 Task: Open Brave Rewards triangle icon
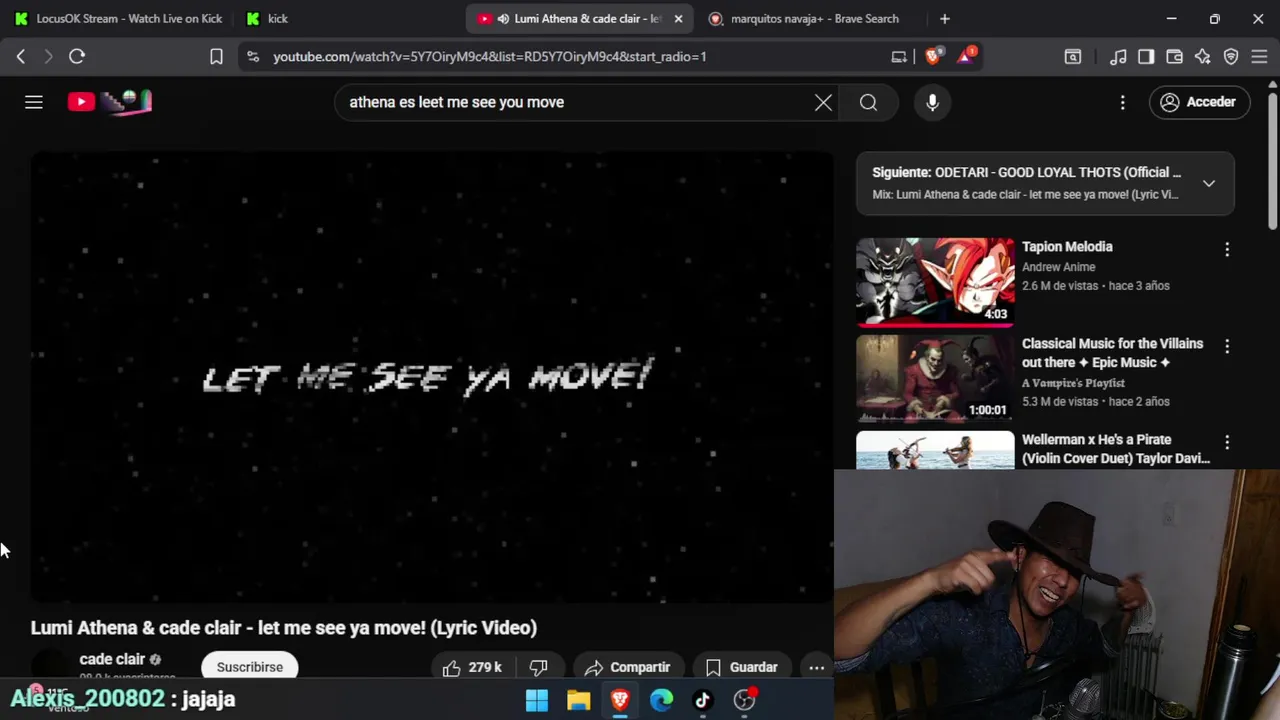pos(966,57)
